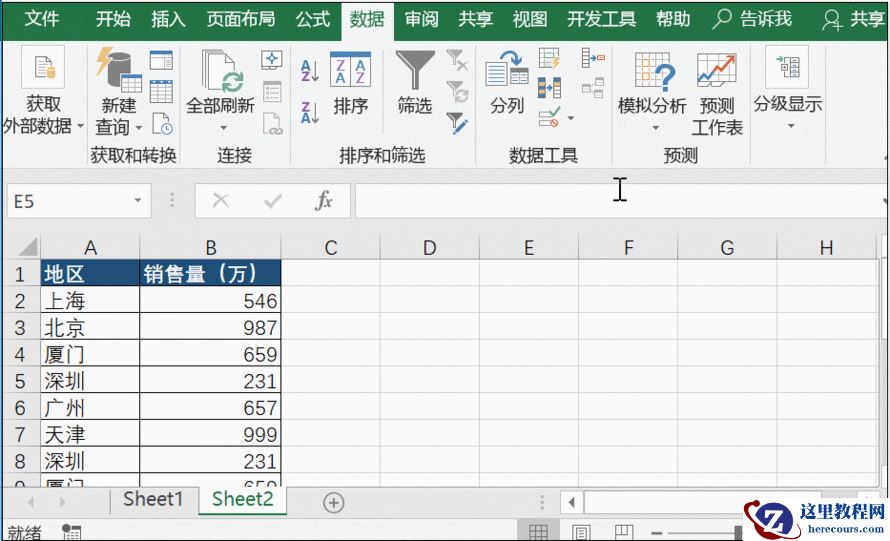The height and width of the screenshot is (541, 890).
Task: Select row 5 header
Action: coord(20,381)
